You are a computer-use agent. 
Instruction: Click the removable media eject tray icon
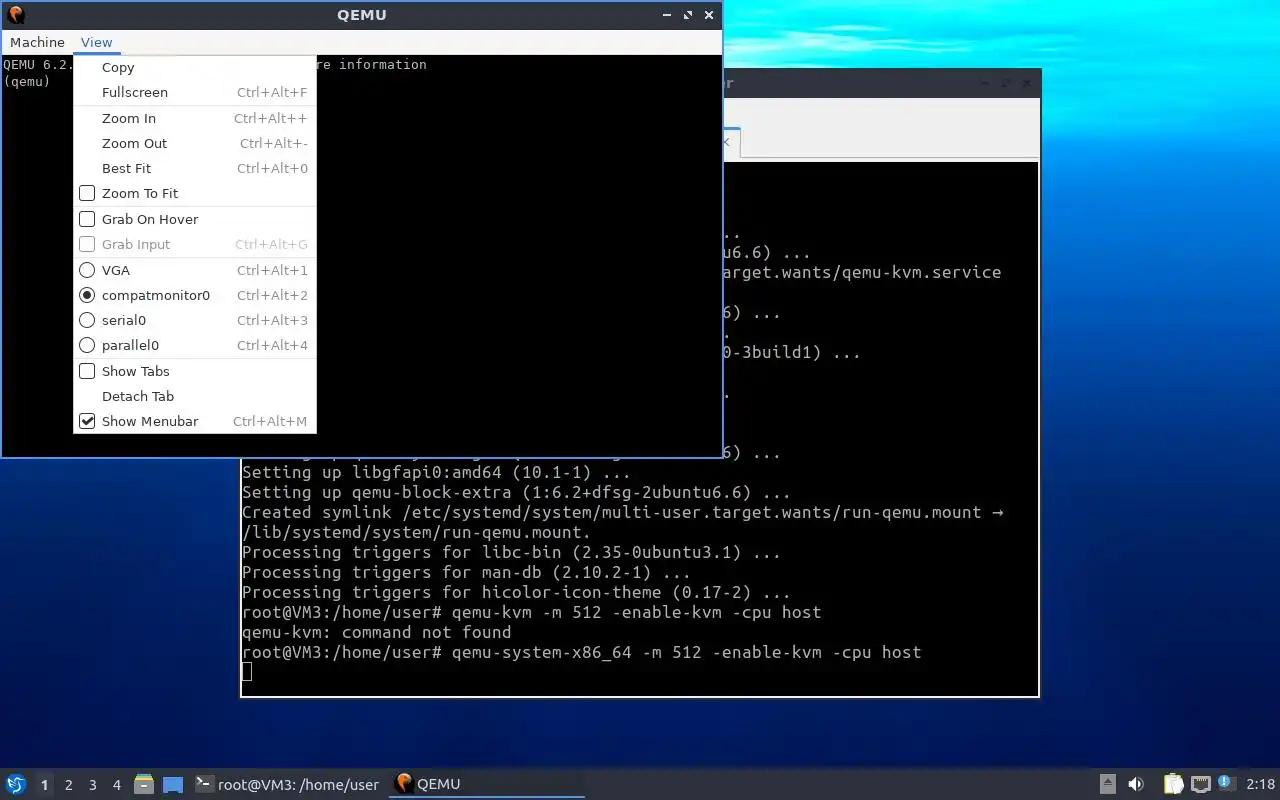tap(1108, 784)
